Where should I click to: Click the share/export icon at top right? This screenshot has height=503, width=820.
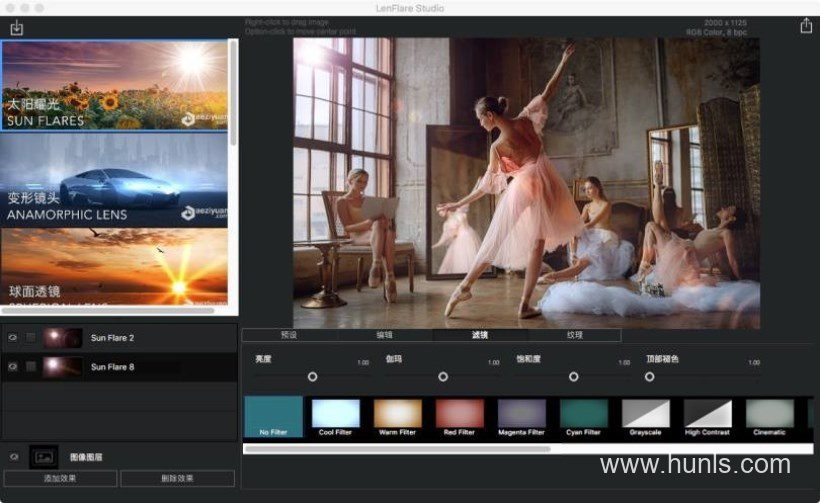pos(806,25)
